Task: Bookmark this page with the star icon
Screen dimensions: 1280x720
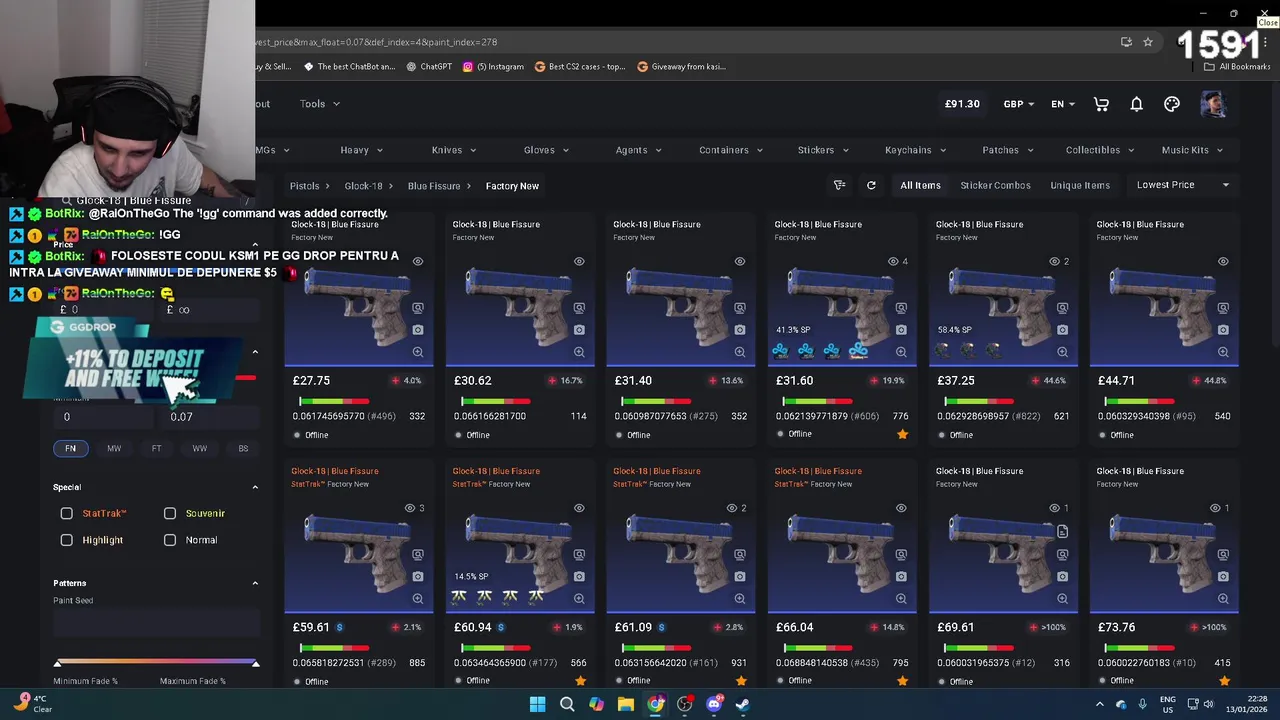Action: 1148,42
